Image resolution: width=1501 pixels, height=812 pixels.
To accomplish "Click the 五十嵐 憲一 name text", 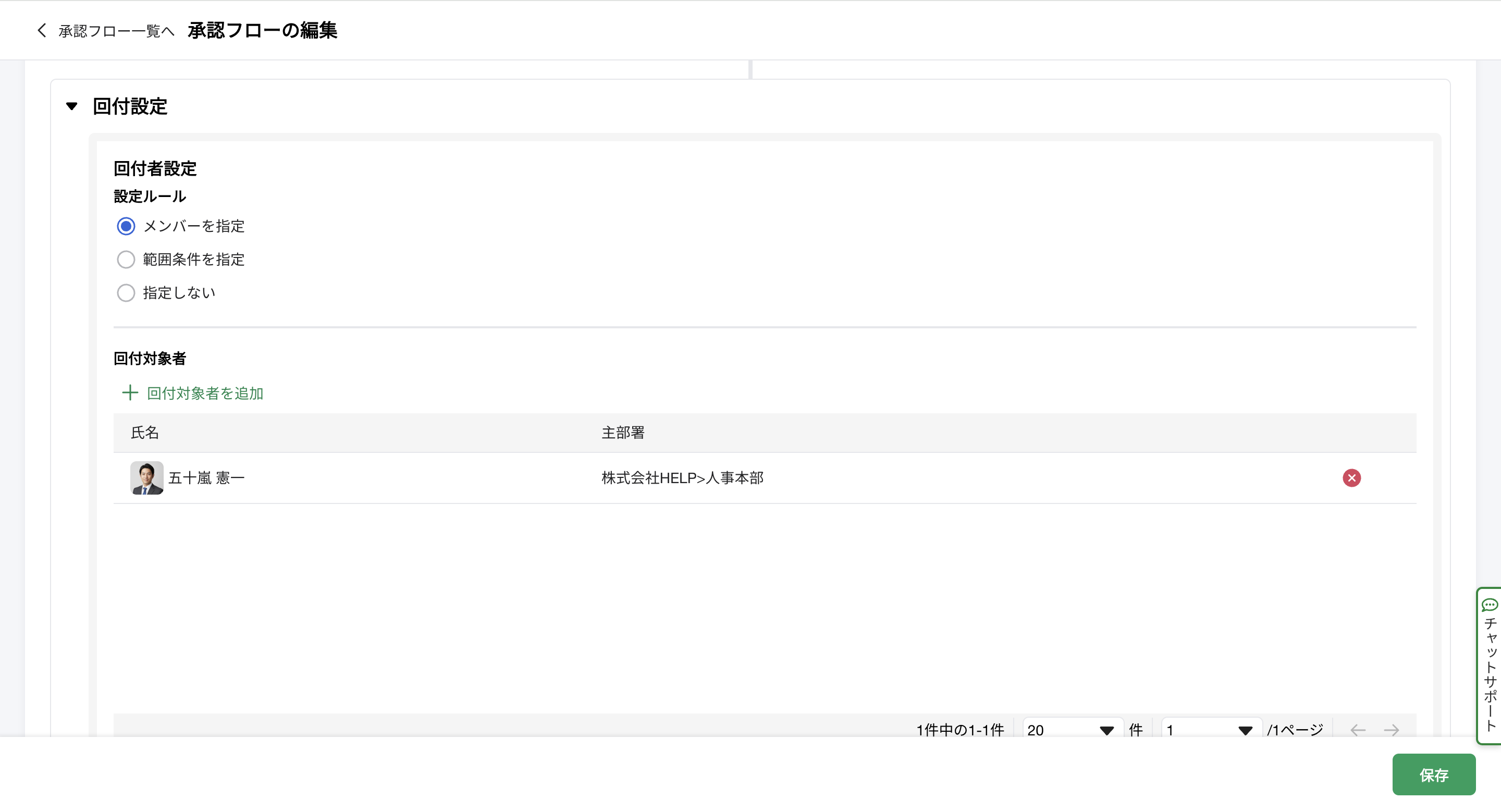I will [206, 477].
